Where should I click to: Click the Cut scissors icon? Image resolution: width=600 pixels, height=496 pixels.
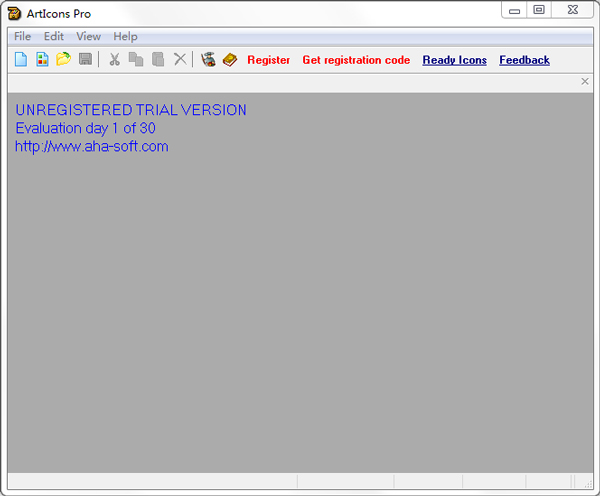114,60
